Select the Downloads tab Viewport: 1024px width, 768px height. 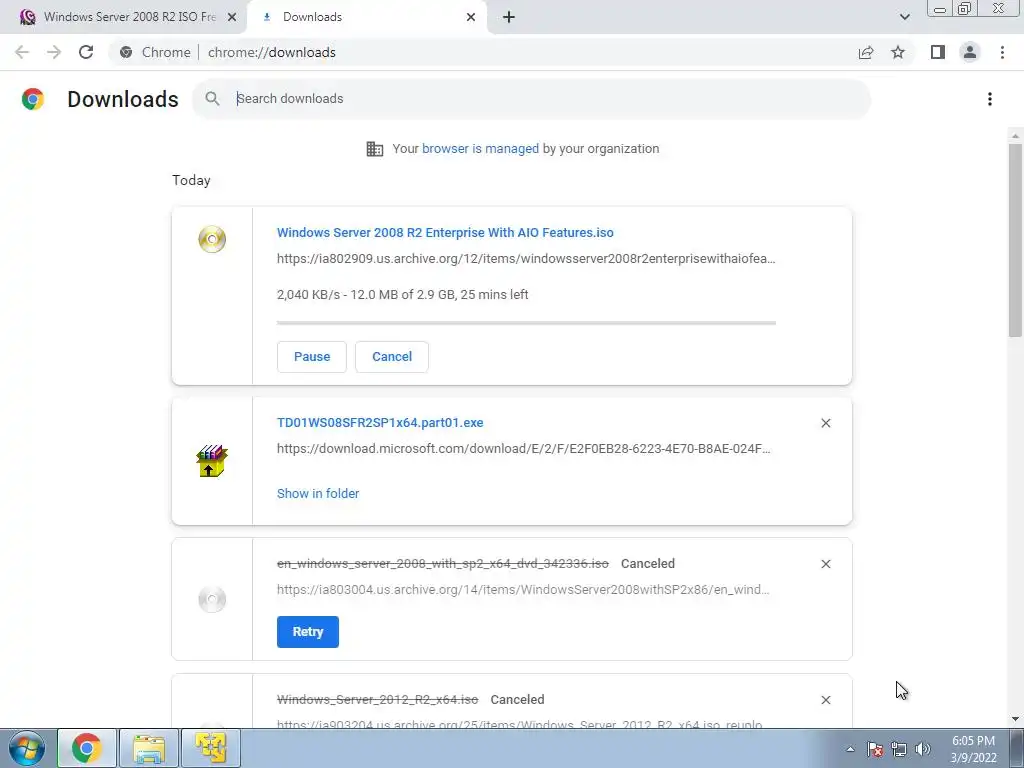[369, 17]
